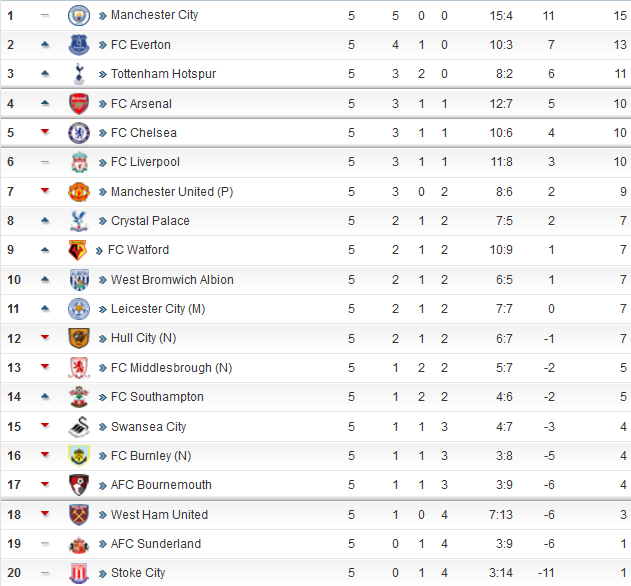Viewport: 631px width, 586px height.
Task: Click the Manchester City club crest
Action: click(79, 15)
